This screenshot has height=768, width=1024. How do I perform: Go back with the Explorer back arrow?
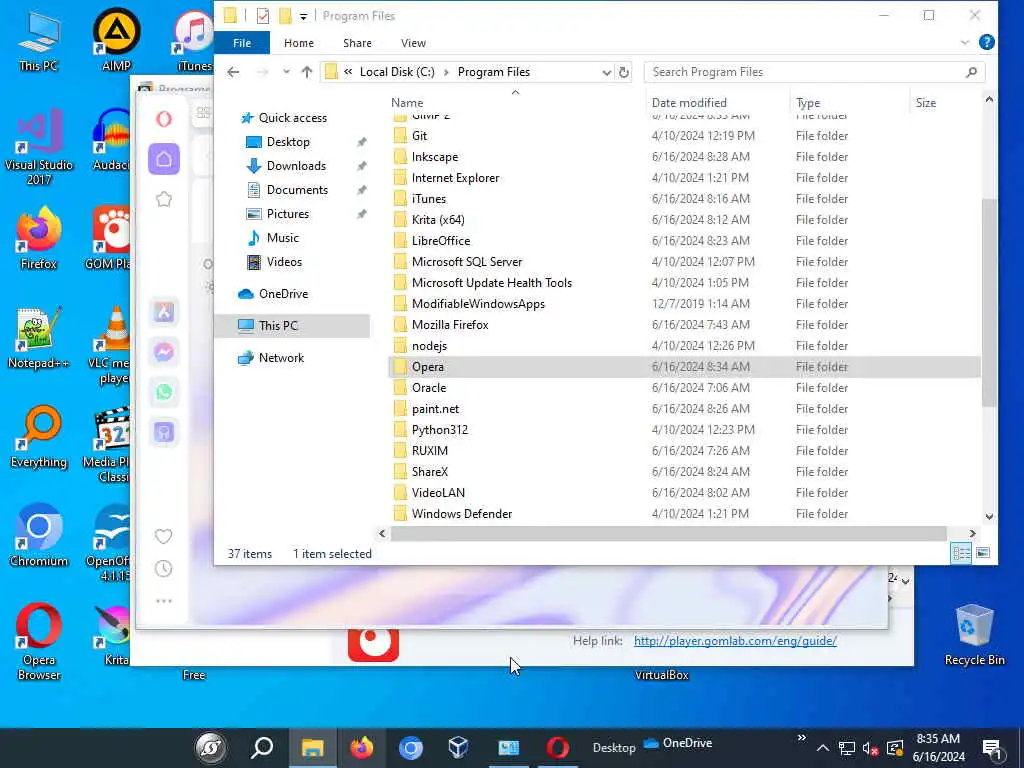(x=233, y=72)
